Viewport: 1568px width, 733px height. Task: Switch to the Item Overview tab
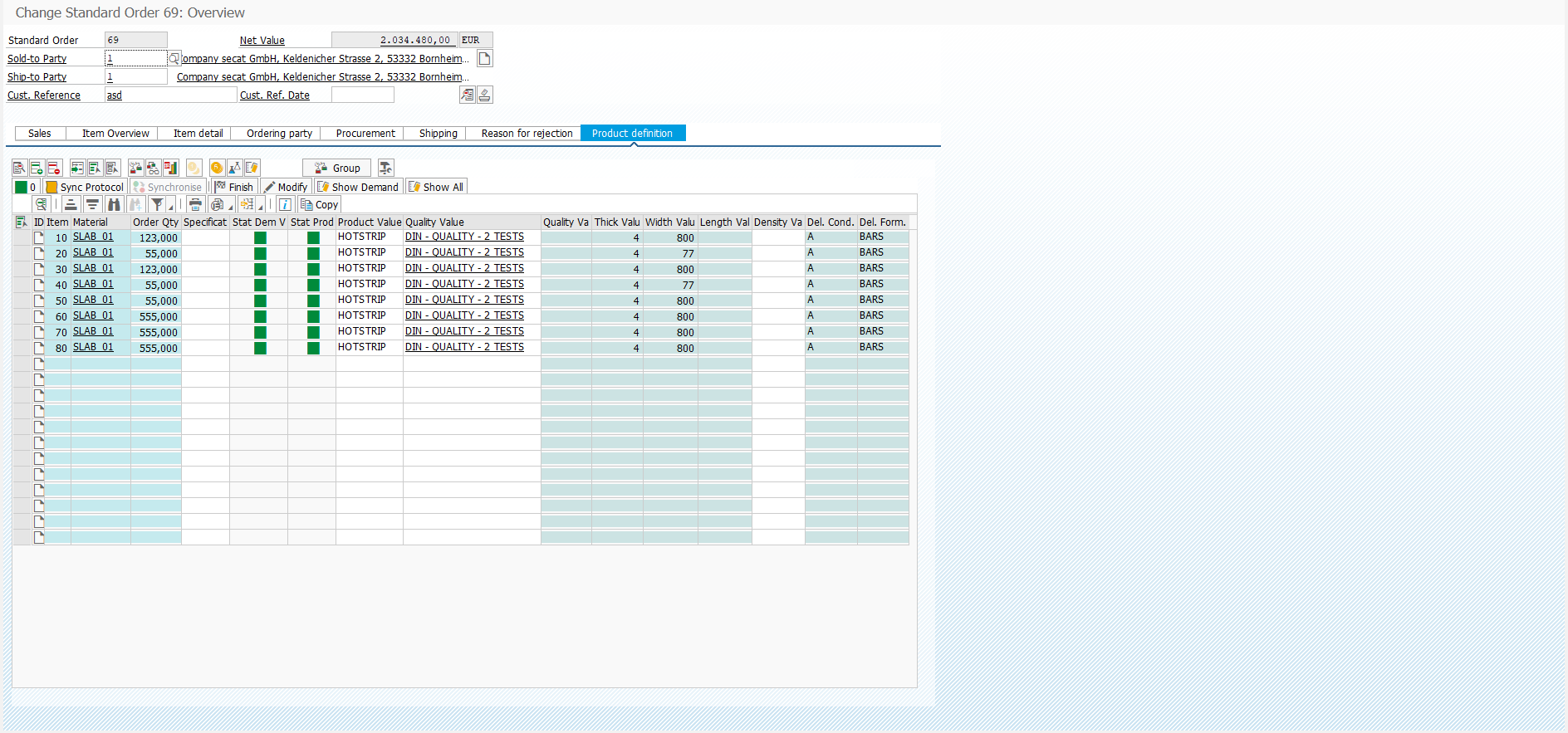115,134
